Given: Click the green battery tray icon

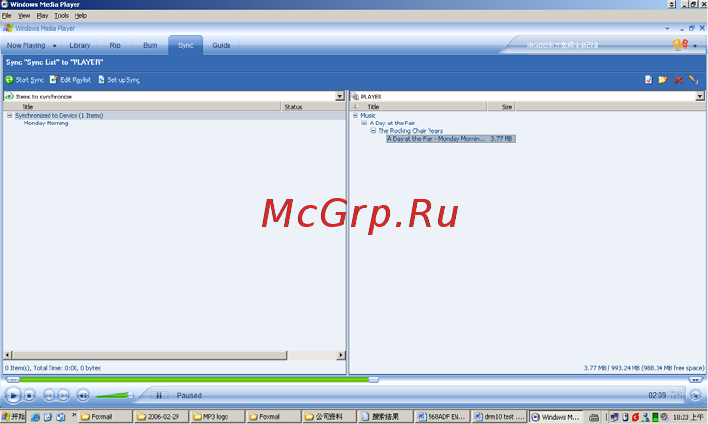Looking at the screenshot, I should (x=655, y=417).
